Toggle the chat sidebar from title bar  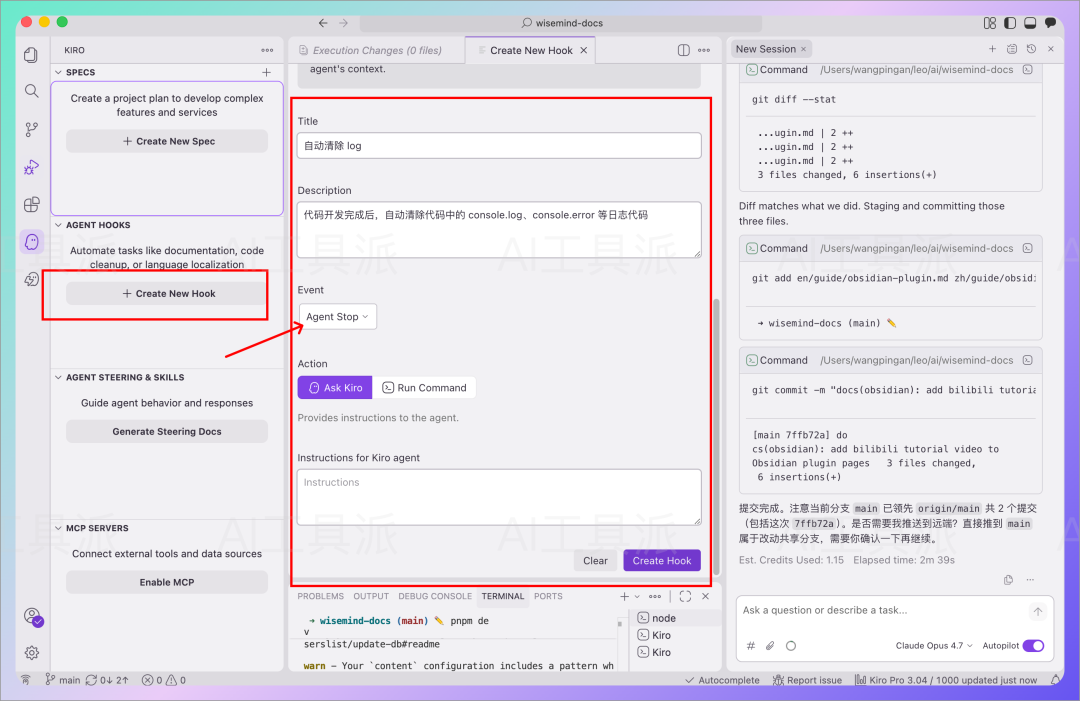pyautogui.click(x=1050, y=23)
